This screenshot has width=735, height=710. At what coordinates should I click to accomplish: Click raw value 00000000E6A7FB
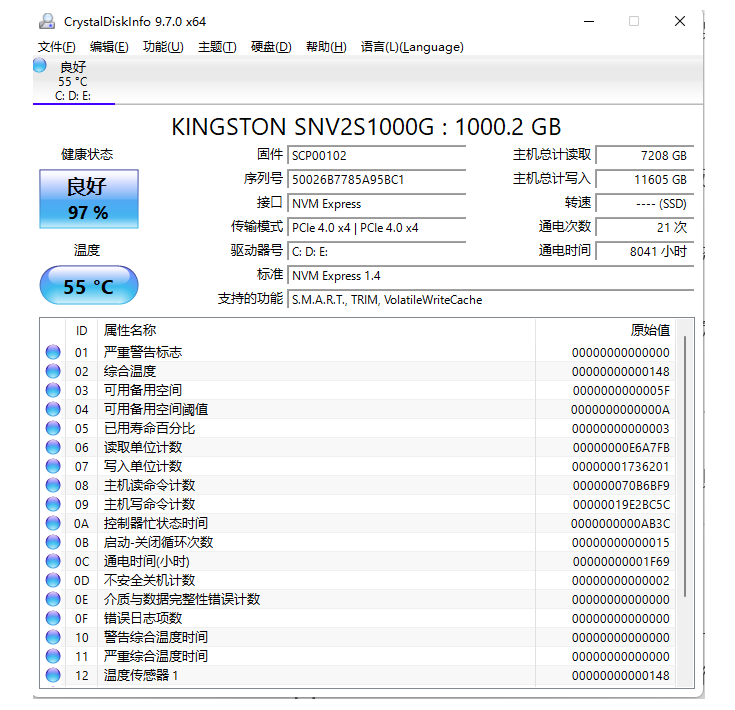621,448
